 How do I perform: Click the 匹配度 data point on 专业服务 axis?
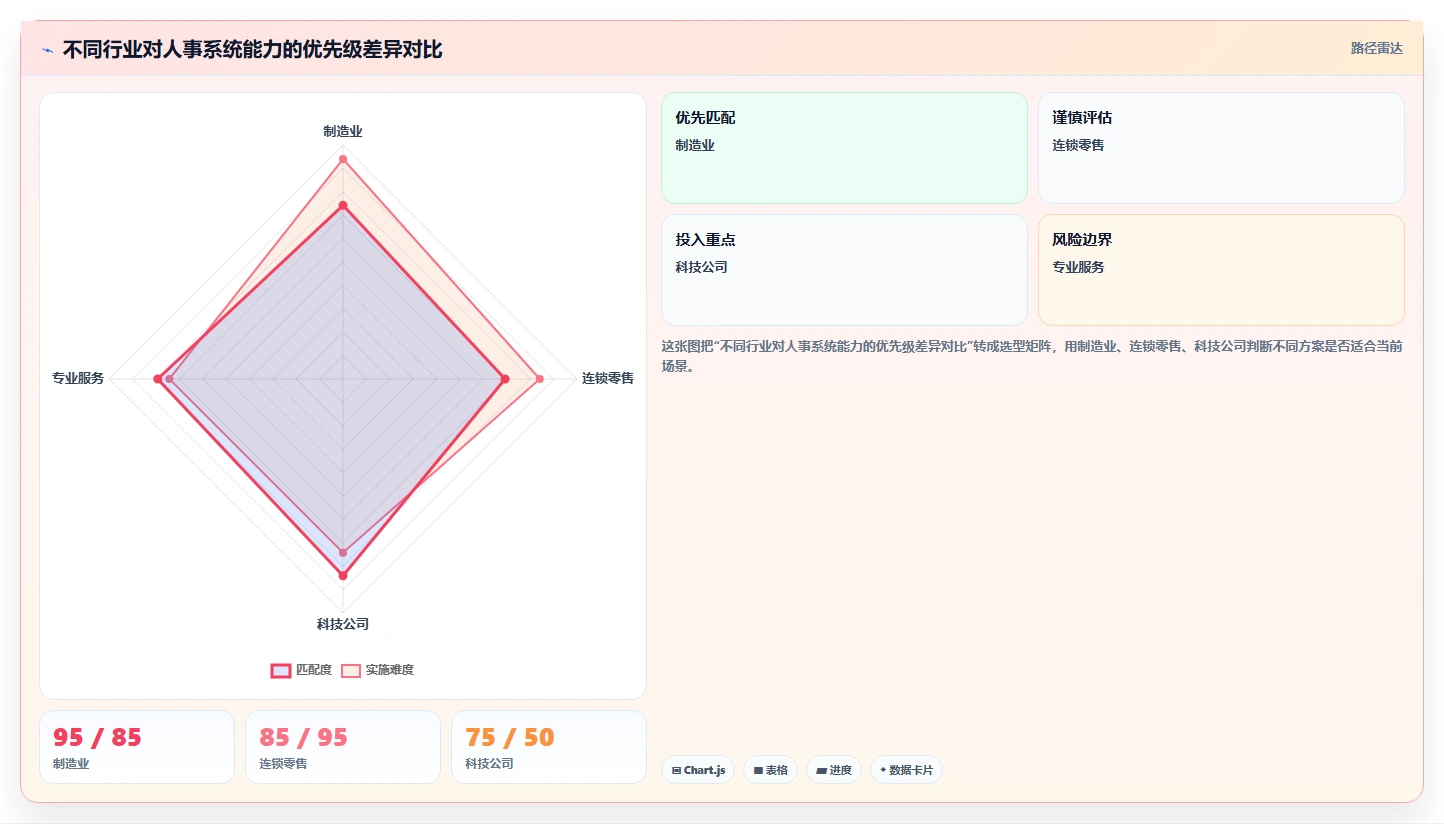[157, 379]
